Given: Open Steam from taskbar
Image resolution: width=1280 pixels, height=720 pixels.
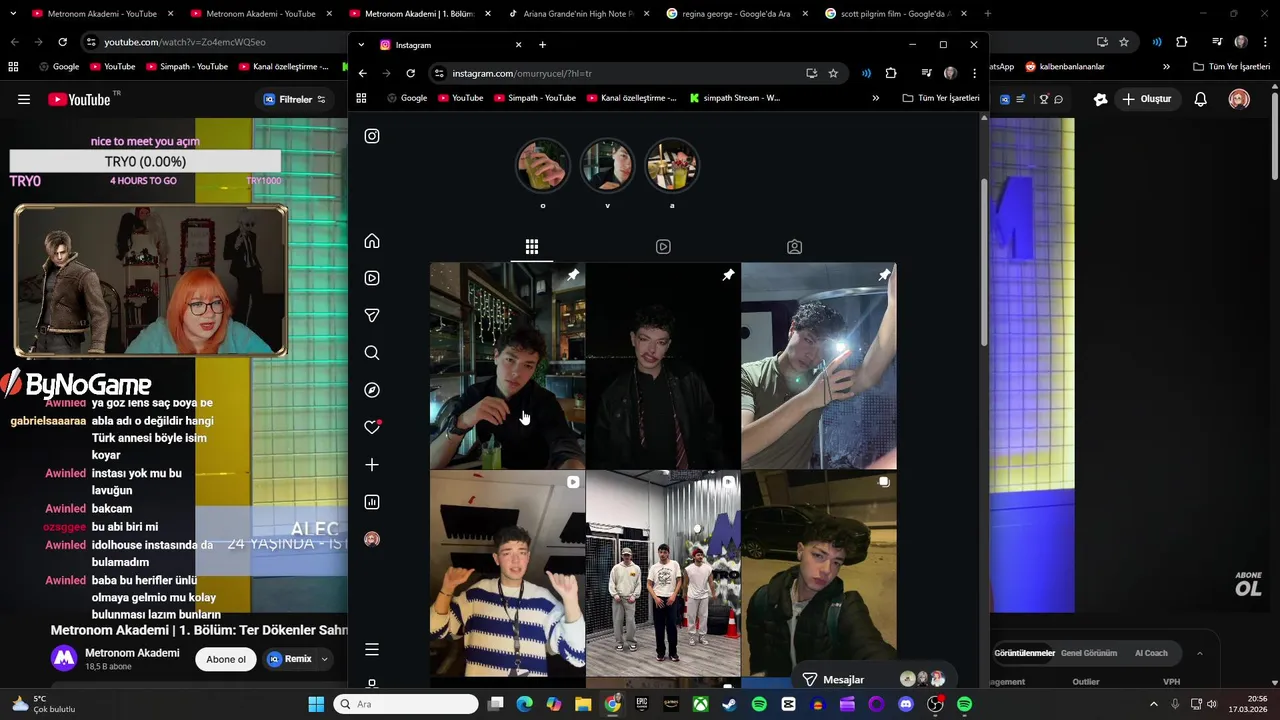Looking at the screenshot, I should (729, 704).
